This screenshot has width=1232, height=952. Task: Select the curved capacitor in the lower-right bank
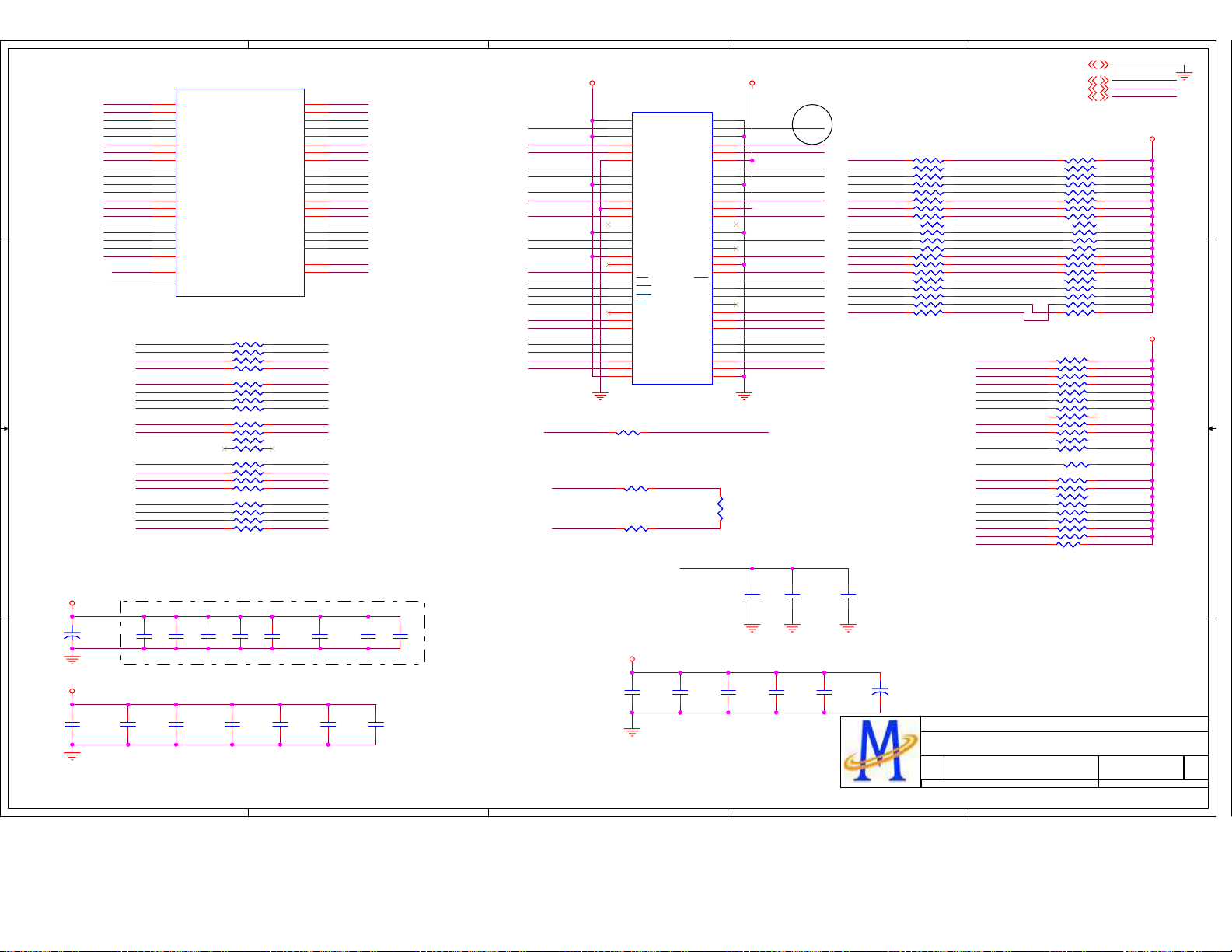coord(880,690)
